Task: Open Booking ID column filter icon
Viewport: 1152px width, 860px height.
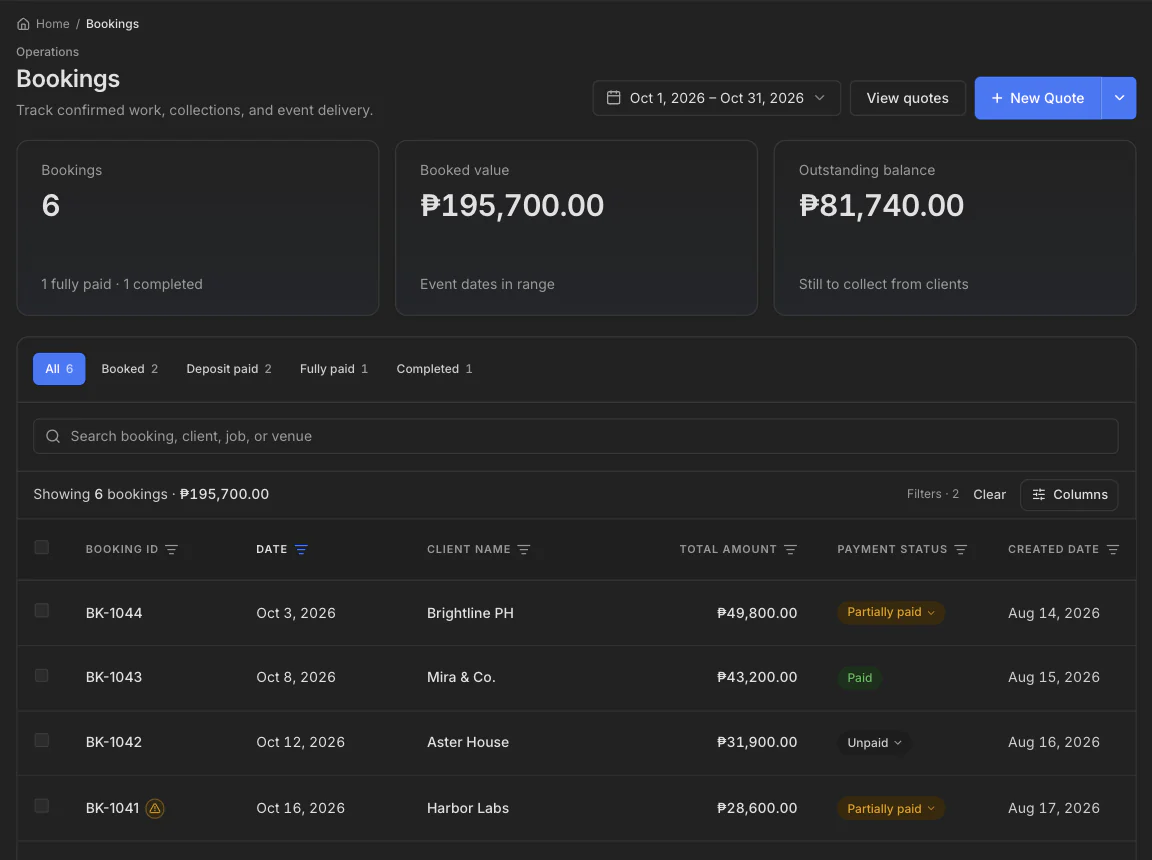Action: [x=171, y=549]
